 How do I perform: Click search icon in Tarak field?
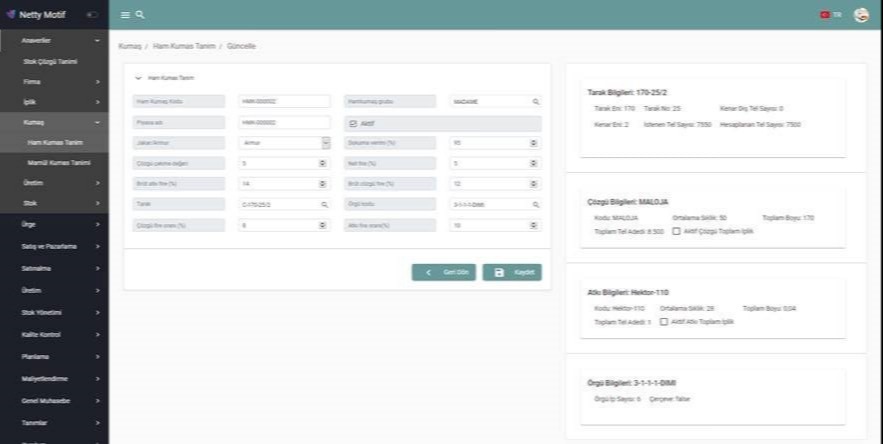click(324, 204)
